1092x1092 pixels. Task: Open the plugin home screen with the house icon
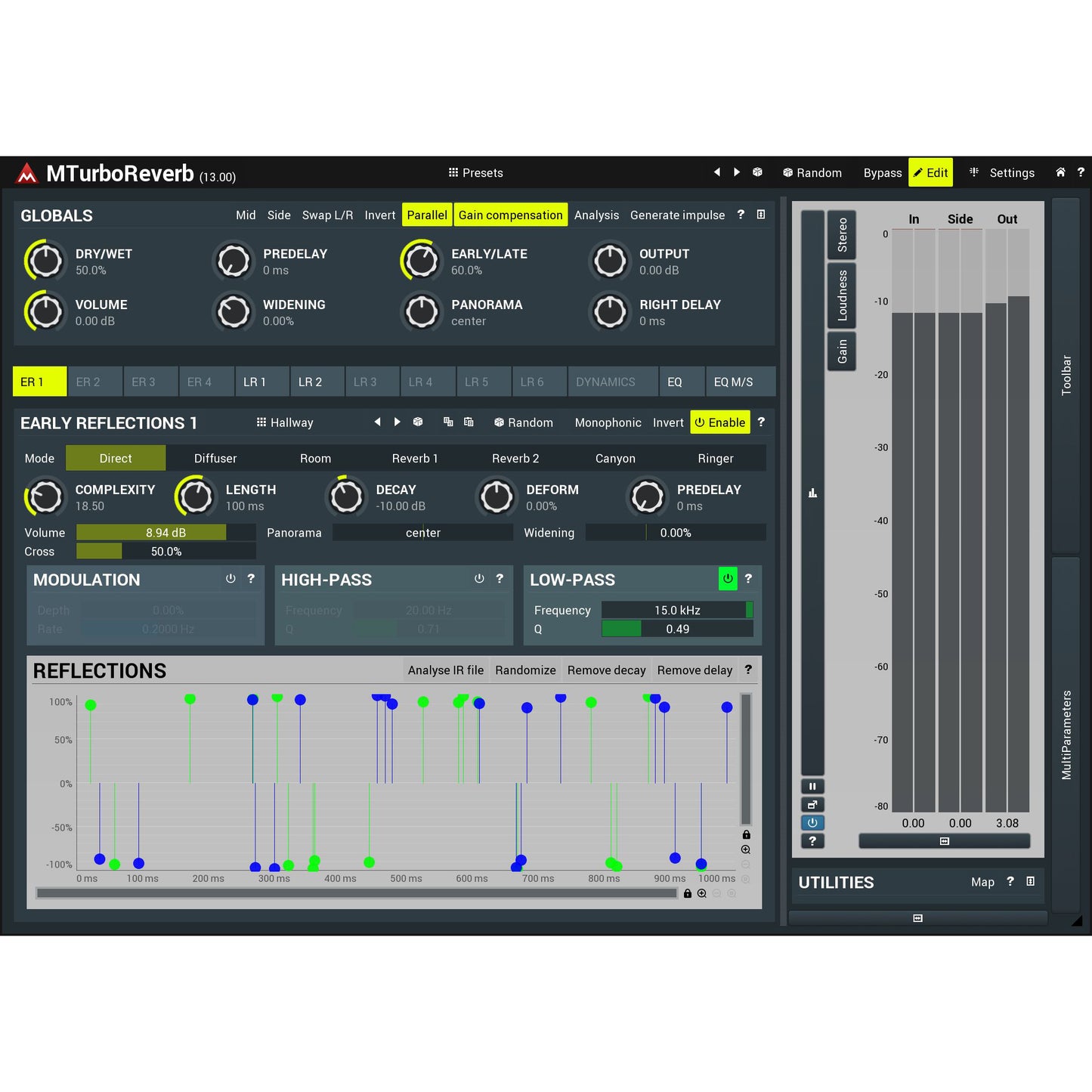click(1060, 172)
